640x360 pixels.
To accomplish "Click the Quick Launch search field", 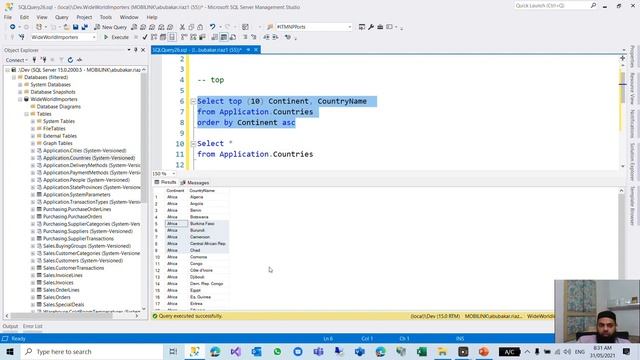I will click(551, 6).
